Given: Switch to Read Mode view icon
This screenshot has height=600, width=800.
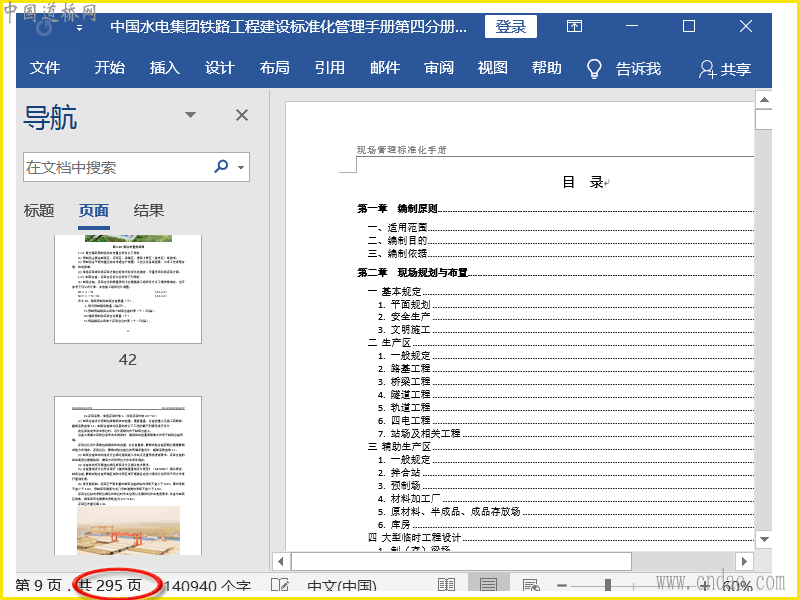Looking at the screenshot, I should (x=446, y=585).
